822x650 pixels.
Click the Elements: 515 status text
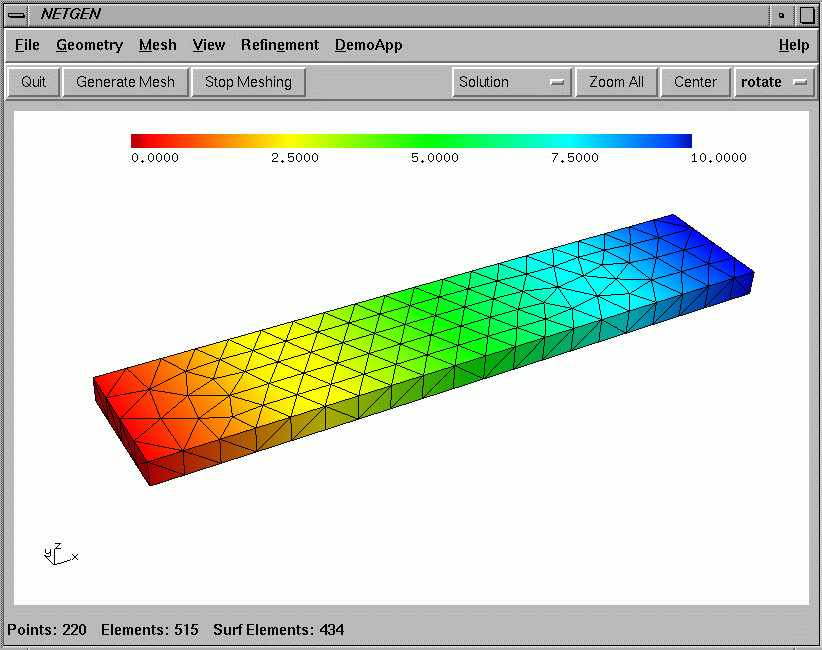pyautogui.click(x=150, y=630)
